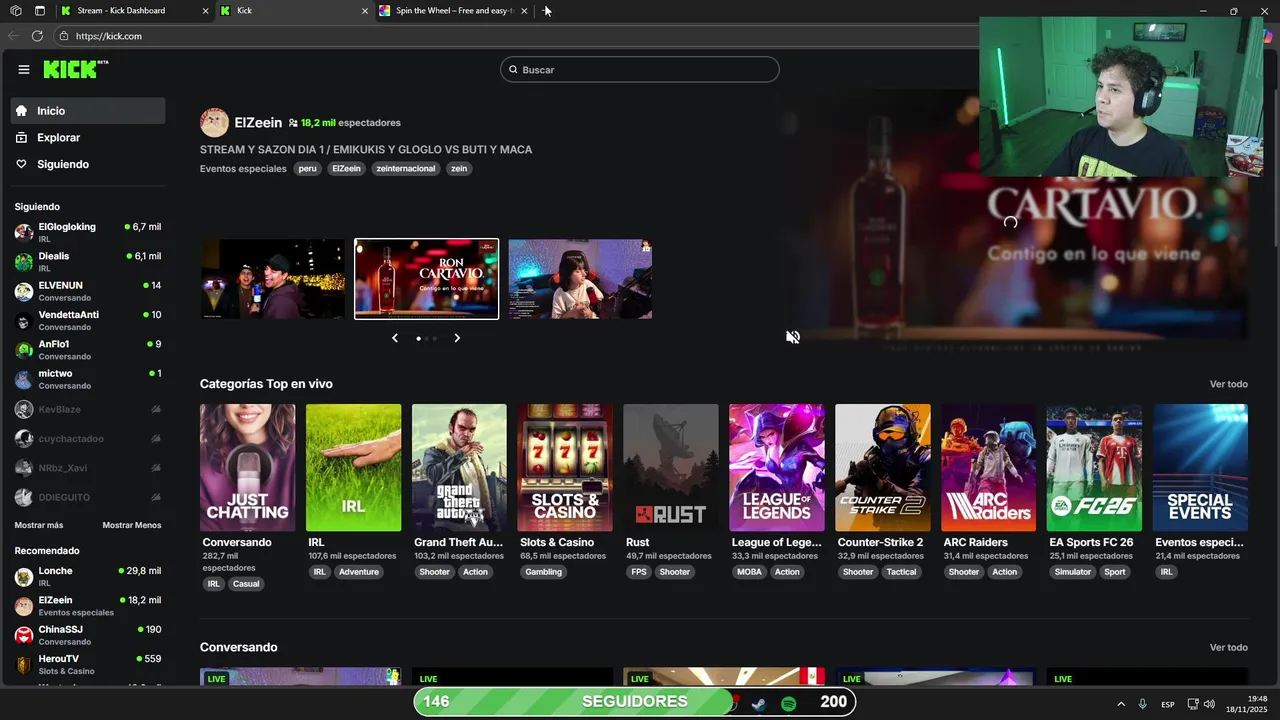Click Ver todo for Conversando section
This screenshot has width=1280, height=720.
click(x=1229, y=647)
